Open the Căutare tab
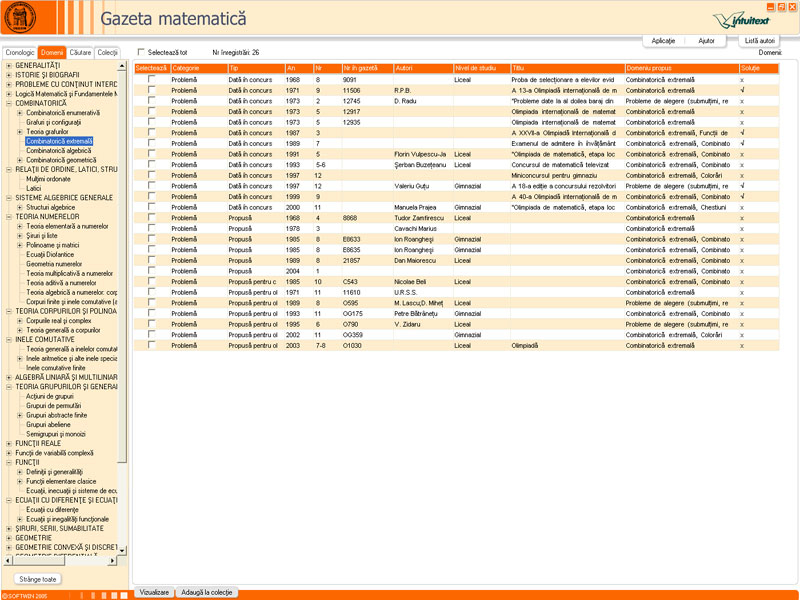The height and width of the screenshot is (600, 800). coord(80,52)
